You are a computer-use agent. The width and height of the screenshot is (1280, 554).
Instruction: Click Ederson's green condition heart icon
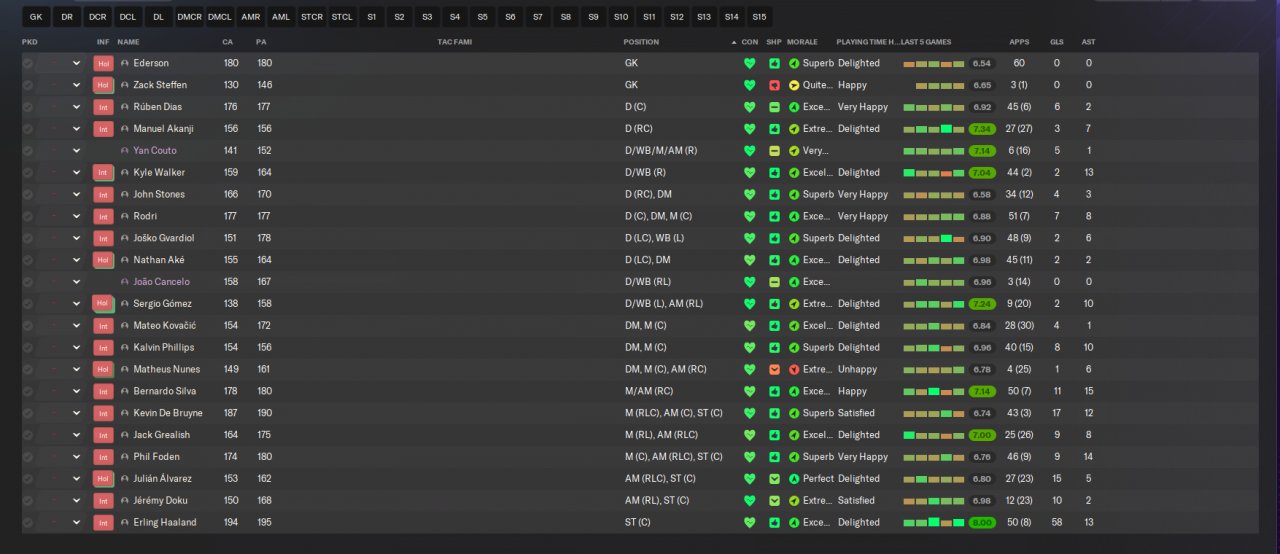(750, 63)
